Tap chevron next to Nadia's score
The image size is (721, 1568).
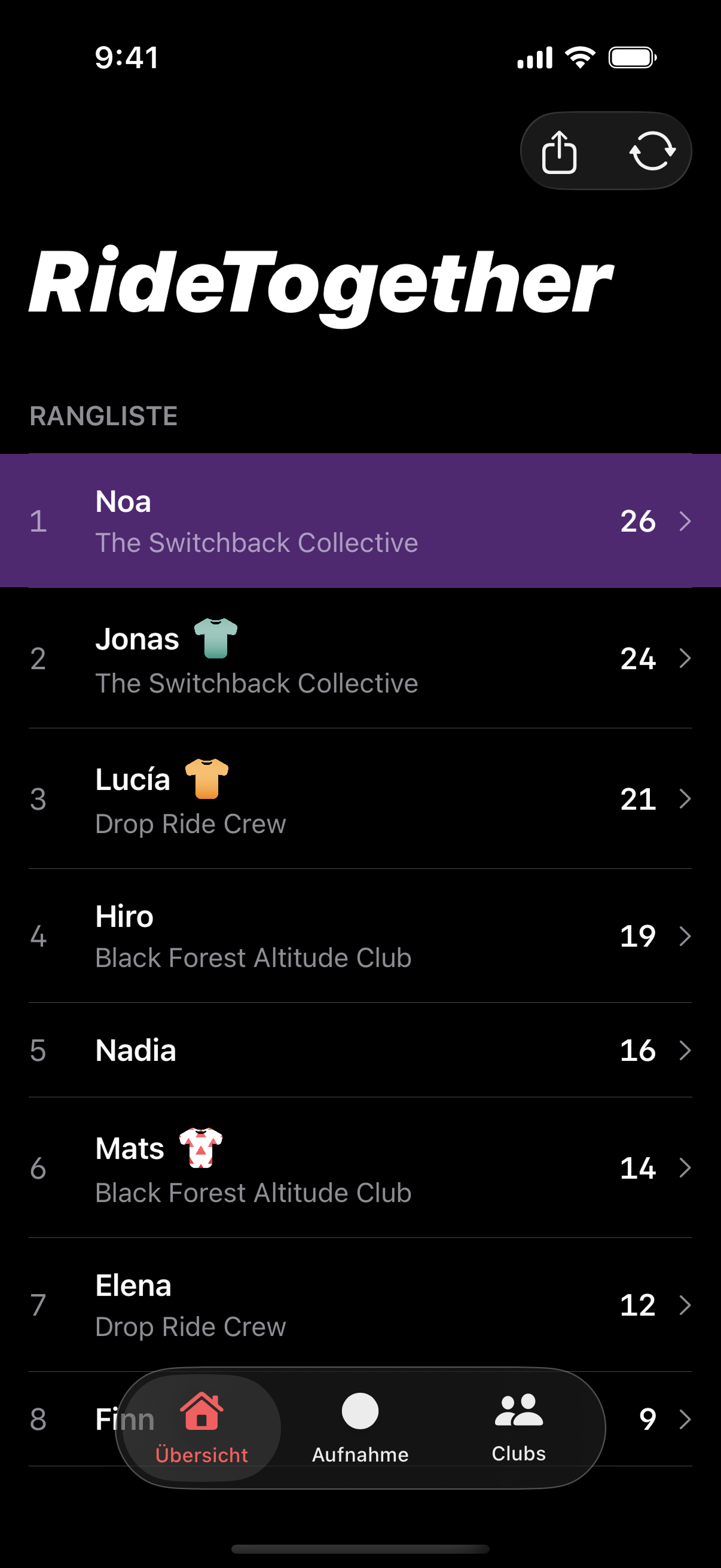(x=685, y=1050)
